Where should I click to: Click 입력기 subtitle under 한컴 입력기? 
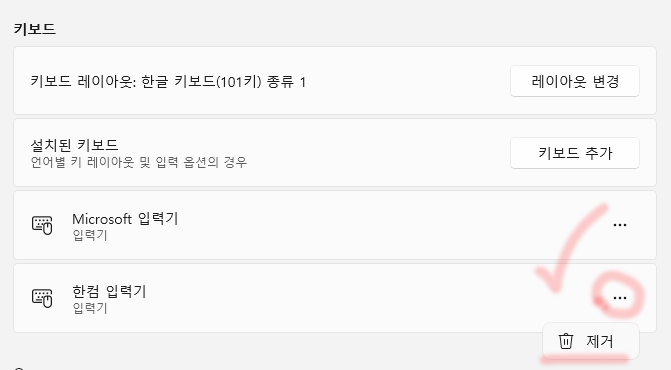coord(90,308)
